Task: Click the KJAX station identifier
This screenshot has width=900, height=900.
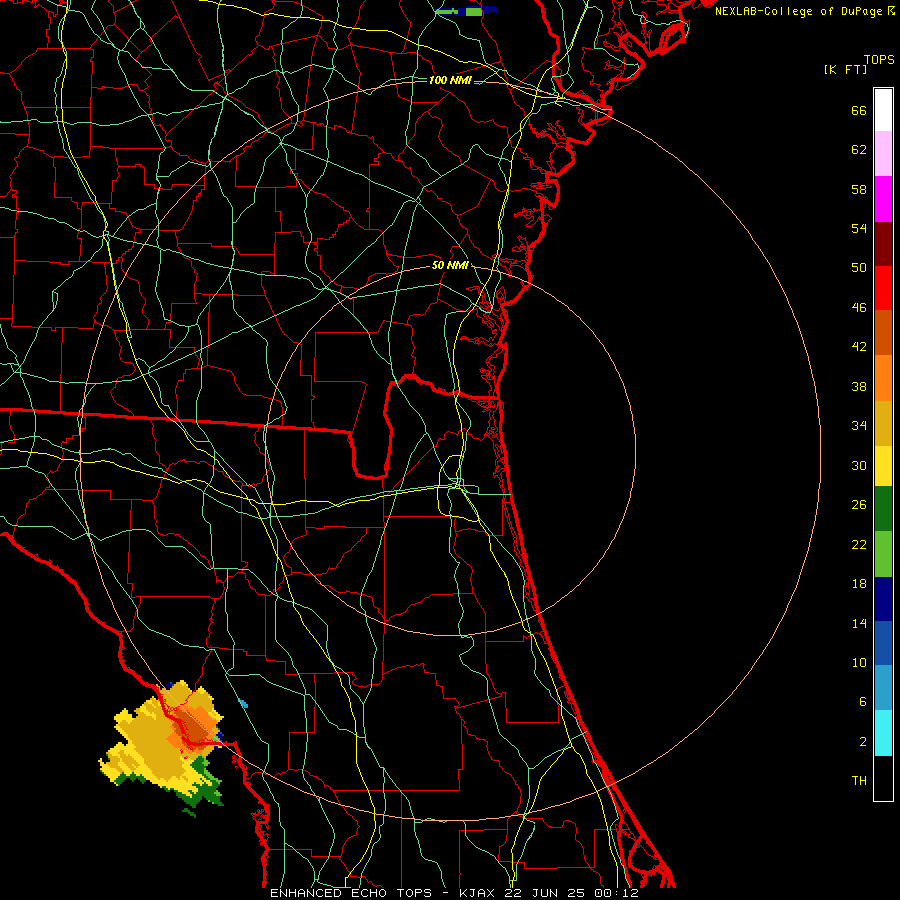Action: [479, 893]
